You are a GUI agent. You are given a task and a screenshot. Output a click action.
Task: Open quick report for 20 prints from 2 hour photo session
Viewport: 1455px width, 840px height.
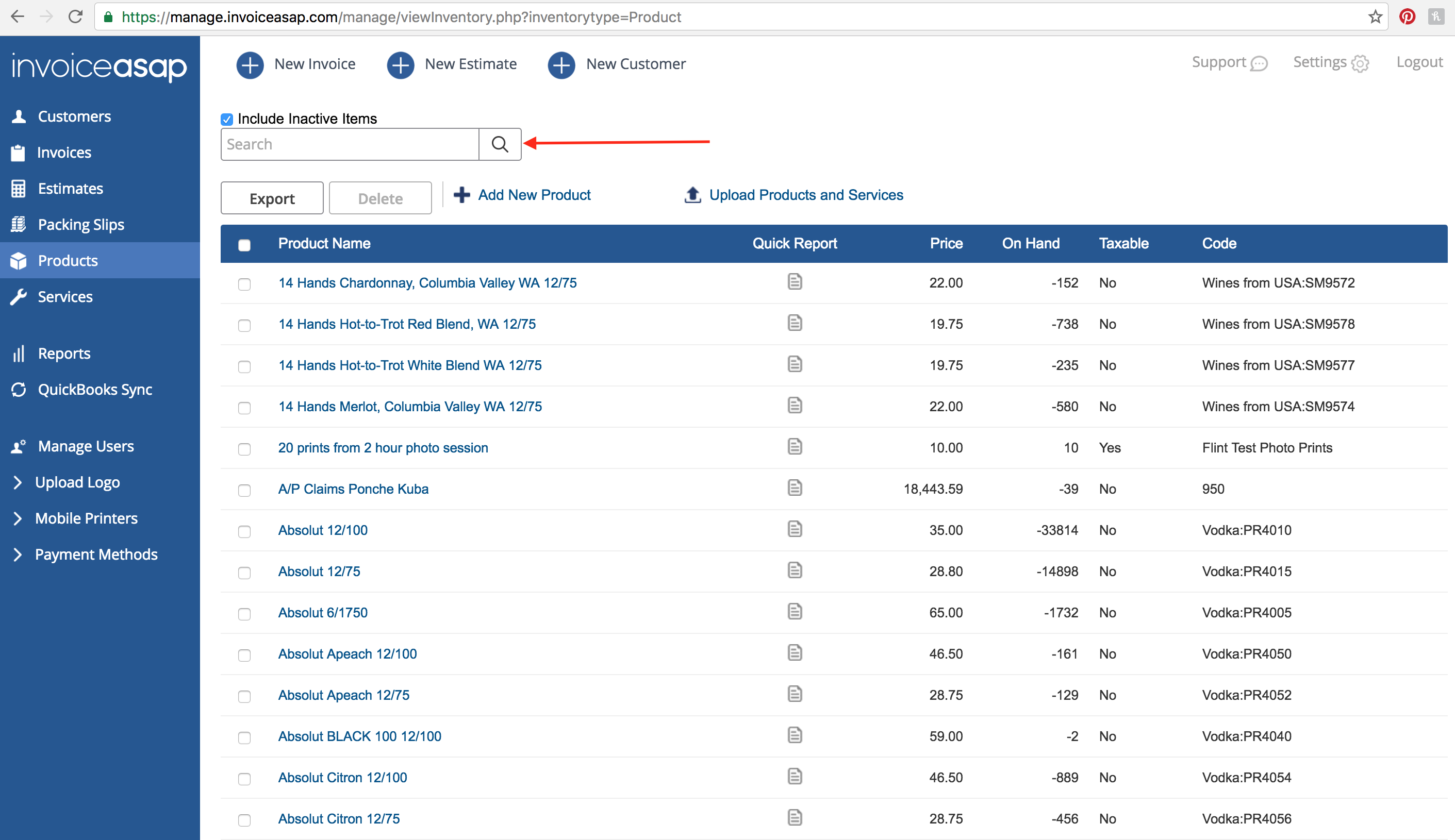[795, 446]
